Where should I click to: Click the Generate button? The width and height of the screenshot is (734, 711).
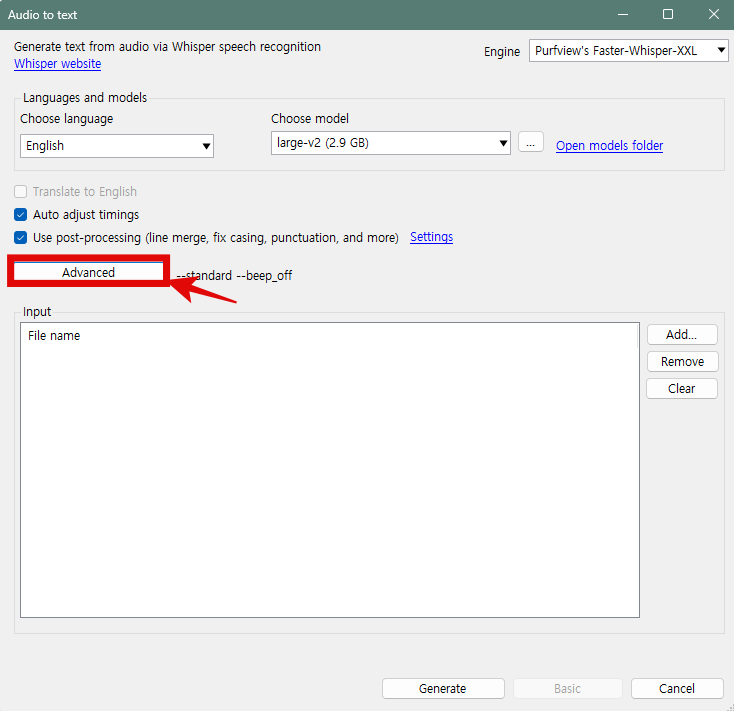tap(442, 688)
